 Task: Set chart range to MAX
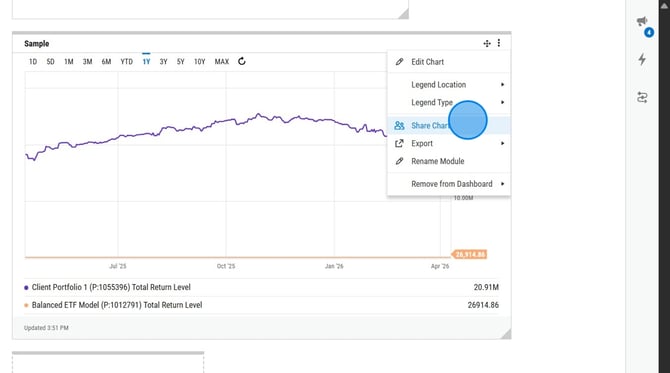pyautogui.click(x=222, y=62)
